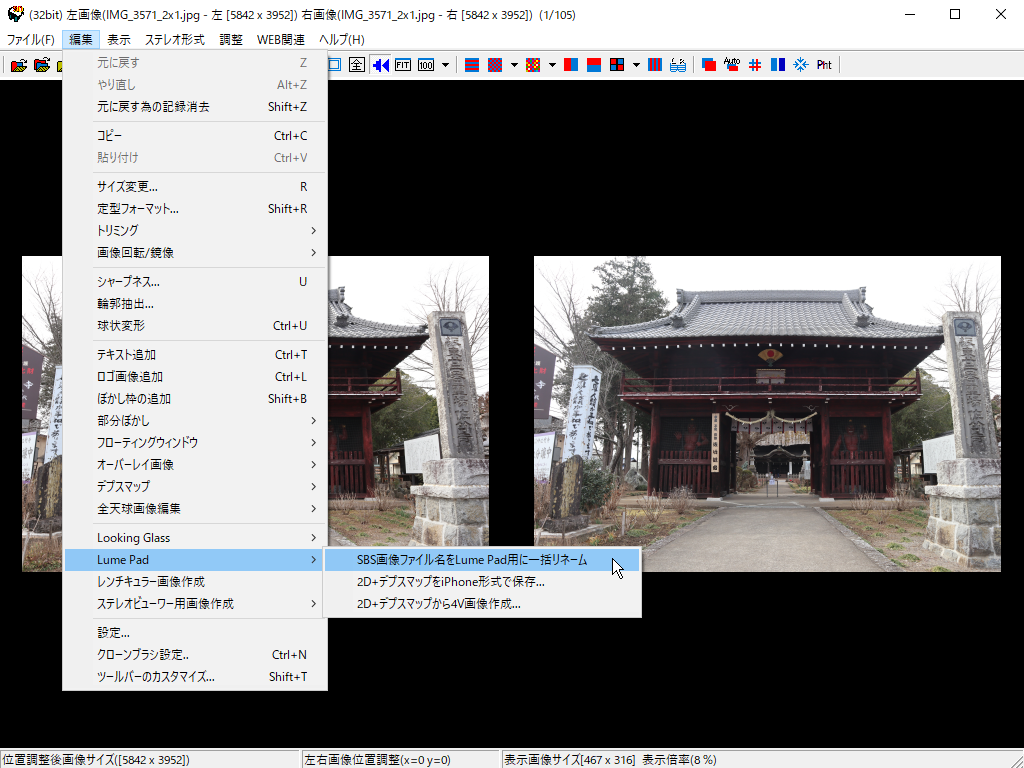Open the WEB関連 menu
Screen dimensions: 1024x768
coord(281,40)
